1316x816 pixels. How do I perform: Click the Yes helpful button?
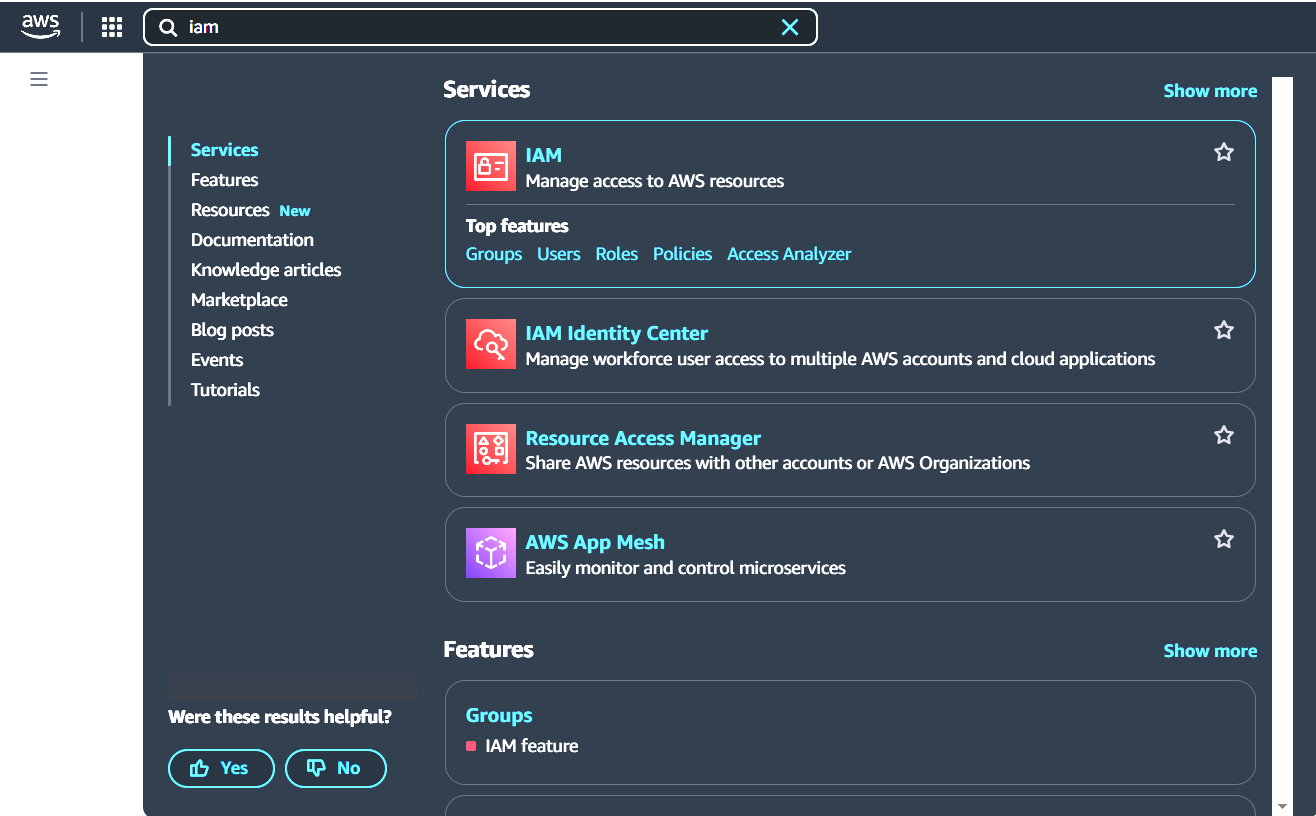pyautogui.click(x=221, y=768)
